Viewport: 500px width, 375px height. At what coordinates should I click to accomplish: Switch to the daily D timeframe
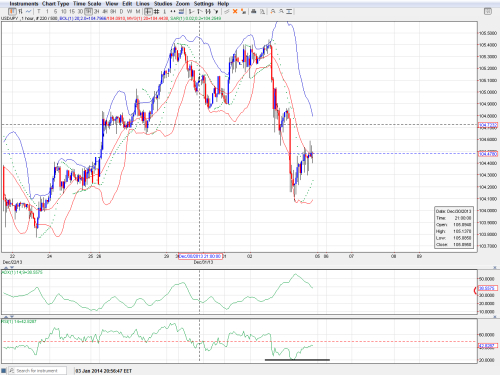pos(121,11)
